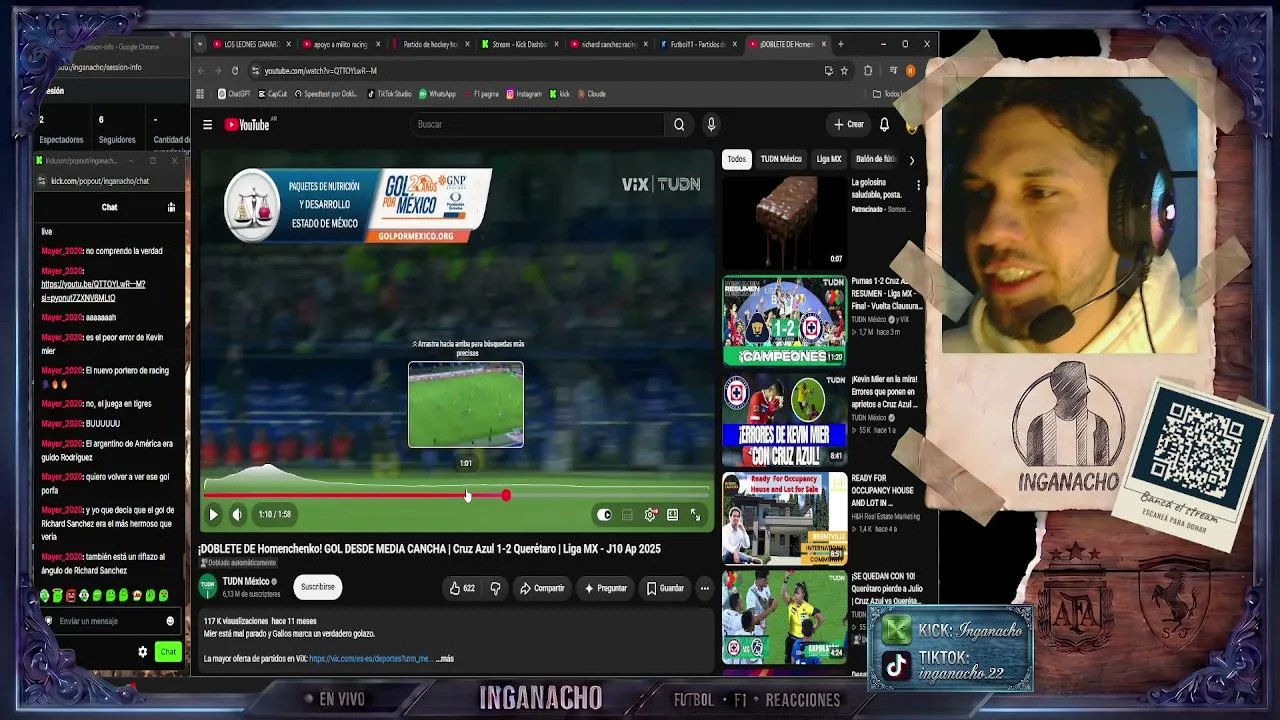Viewport: 1280px width, 720px height.
Task: Click the YouTube URL address bar
Action: [540, 71]
